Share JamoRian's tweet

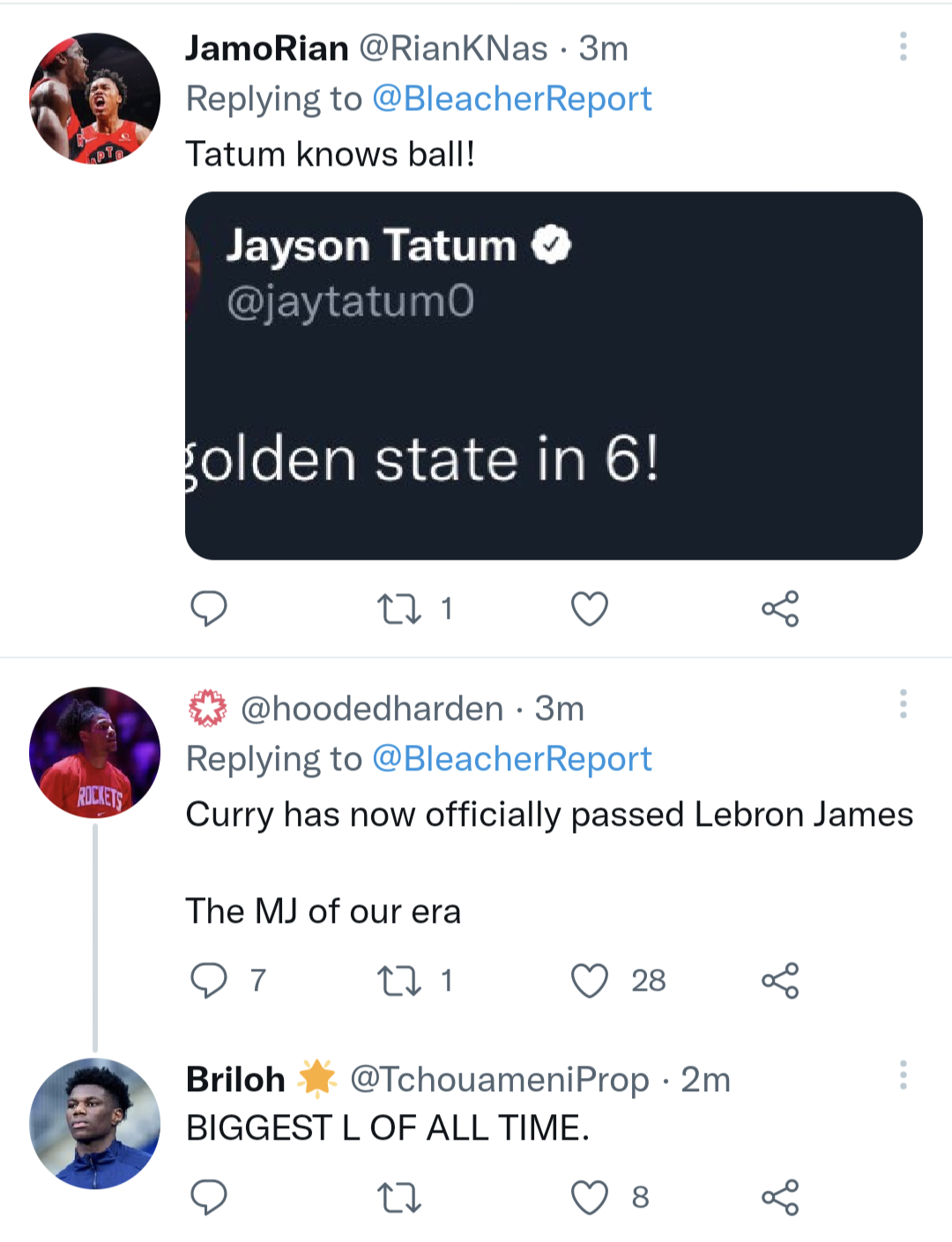point(780,607)
